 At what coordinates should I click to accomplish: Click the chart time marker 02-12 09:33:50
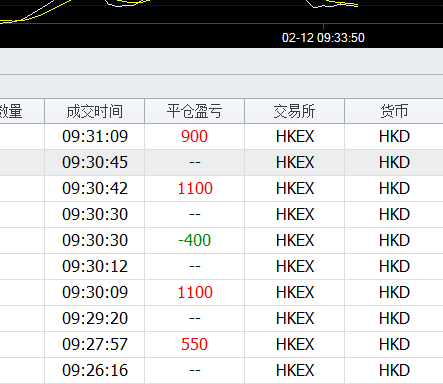[x=323, y=38]
